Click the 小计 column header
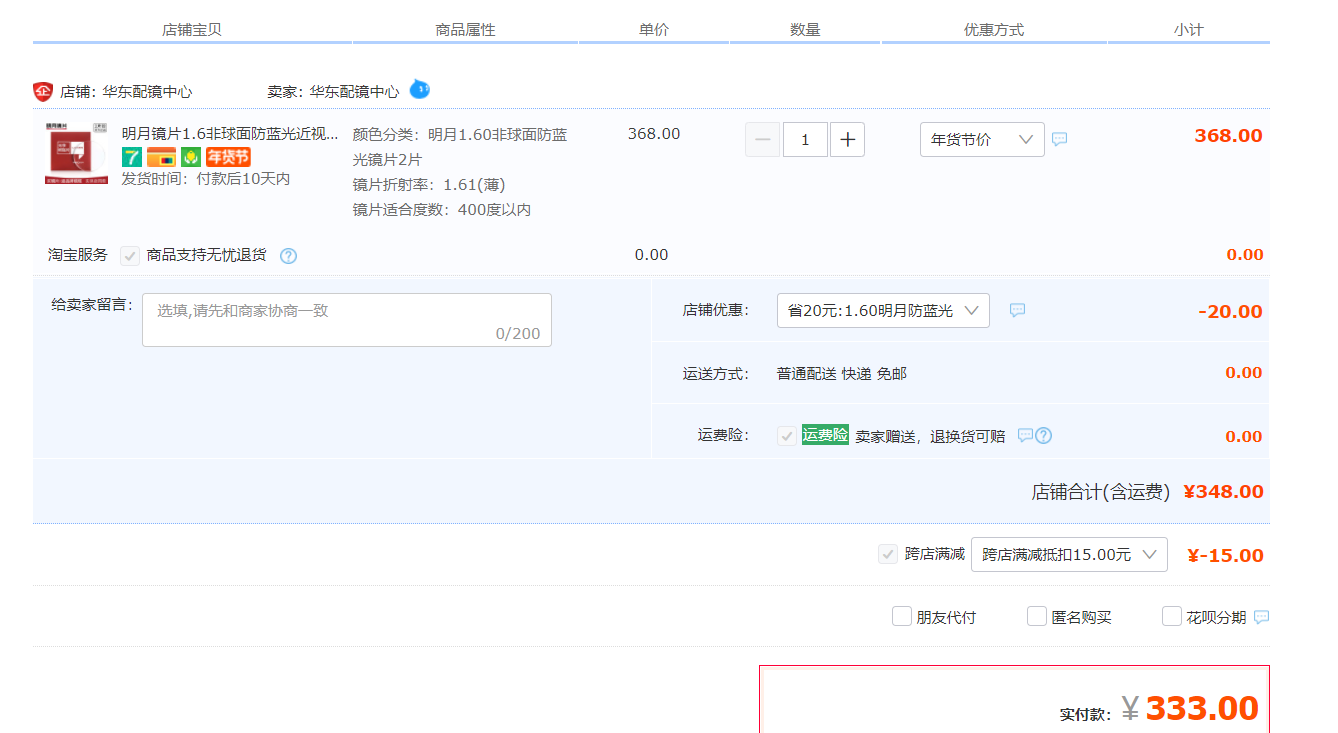 [1189, 30]
